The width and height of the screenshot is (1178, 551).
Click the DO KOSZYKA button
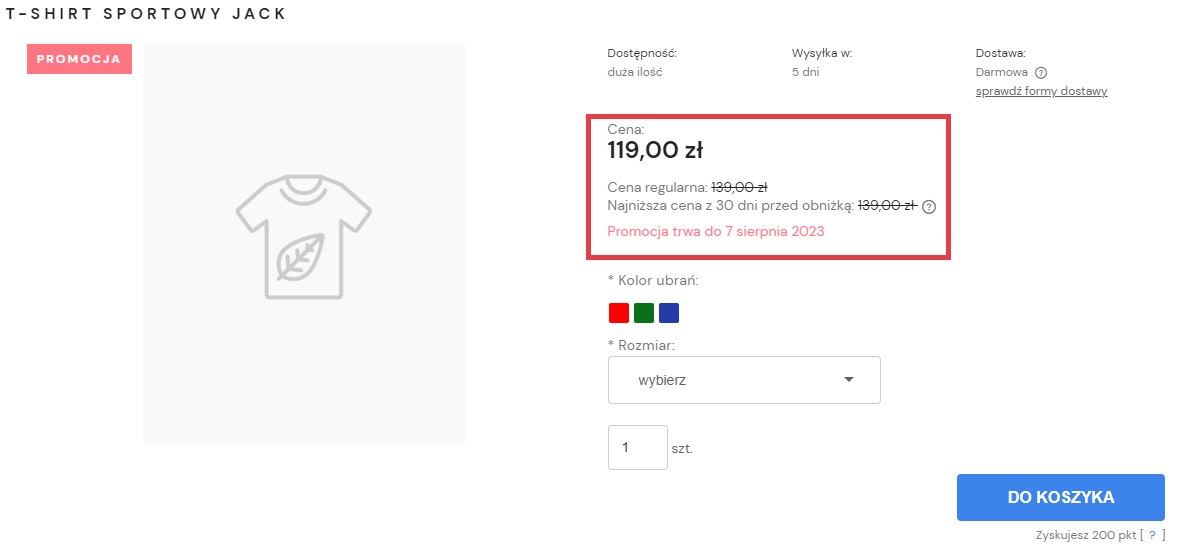pyautogui.click(x=1061, y=498)
